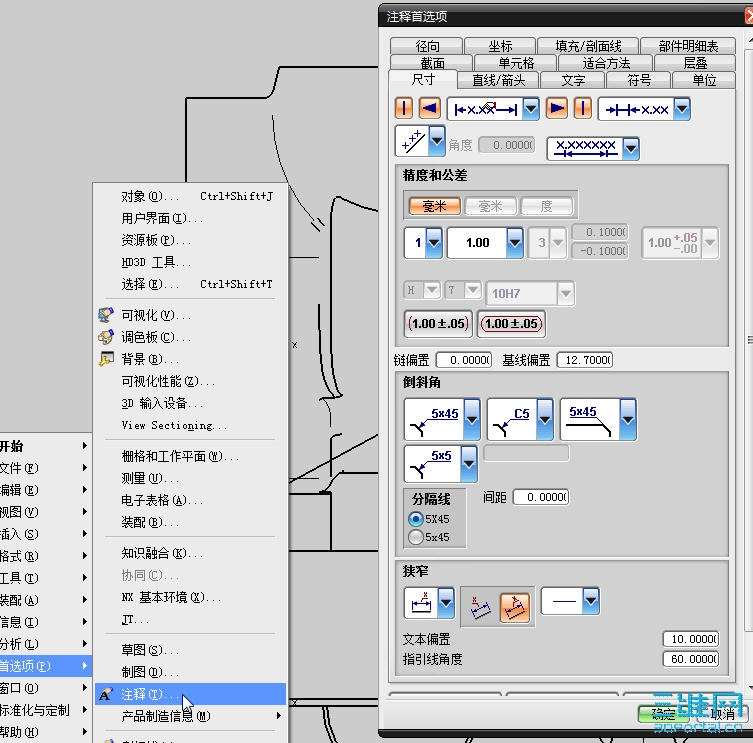Viewport: 753px width, 743px height.
Task: Click the left extension line toggle icon
Action: (403, 108)
